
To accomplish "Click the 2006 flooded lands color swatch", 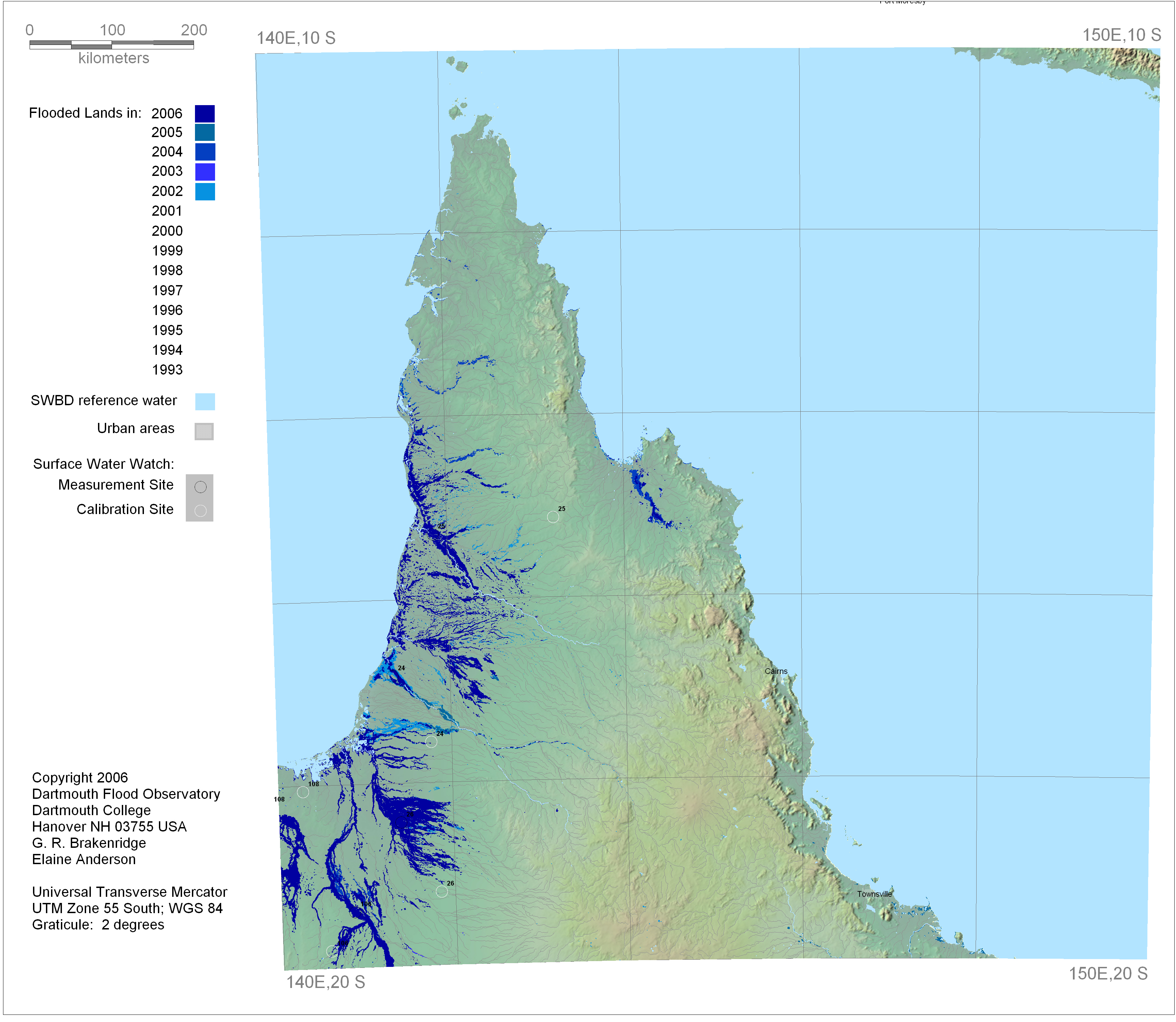I will coord(205,114).
